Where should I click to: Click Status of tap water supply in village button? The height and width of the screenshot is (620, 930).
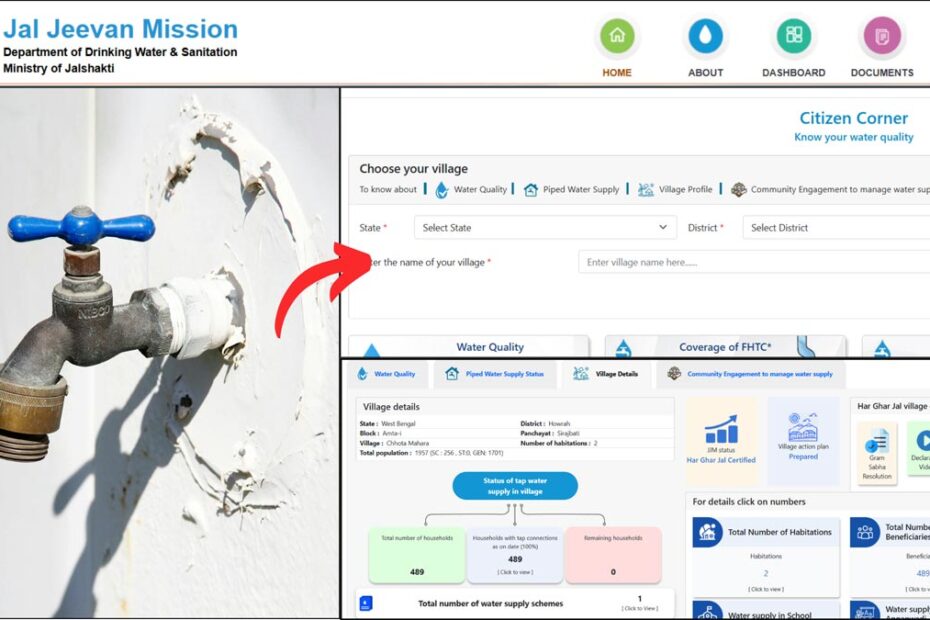tap(515, 486)
